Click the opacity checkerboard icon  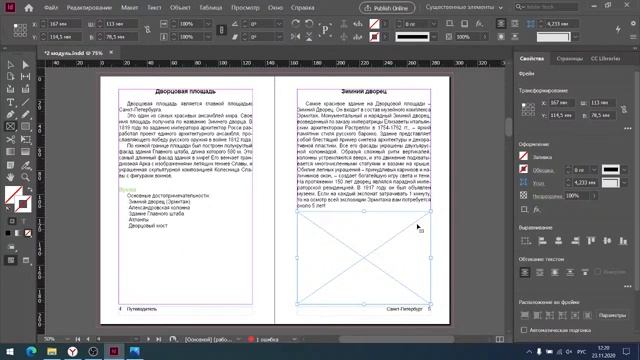point(524,196)
